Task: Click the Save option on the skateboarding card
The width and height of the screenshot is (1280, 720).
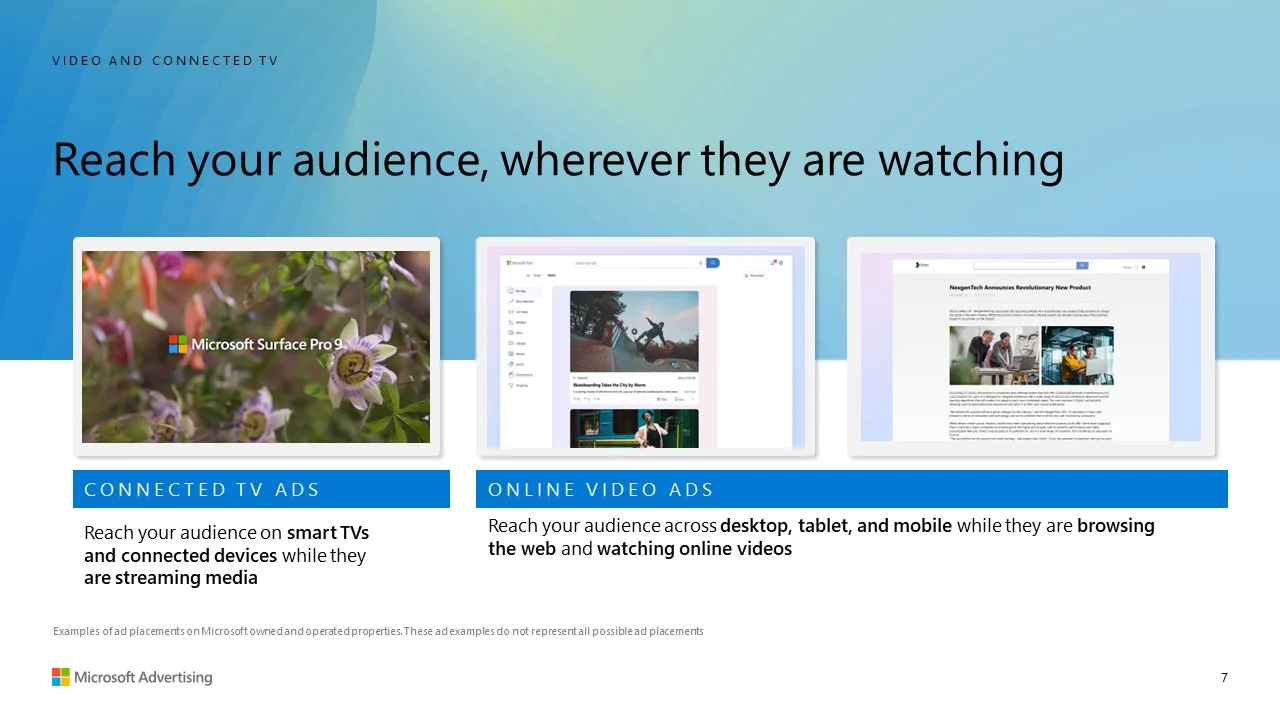Action: (679, 399)
